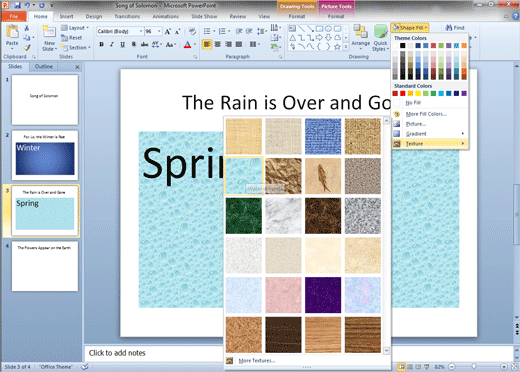The height and width of the screenshot is (372, 520).
Task: Click the notes field
Action: coord(153,353)
